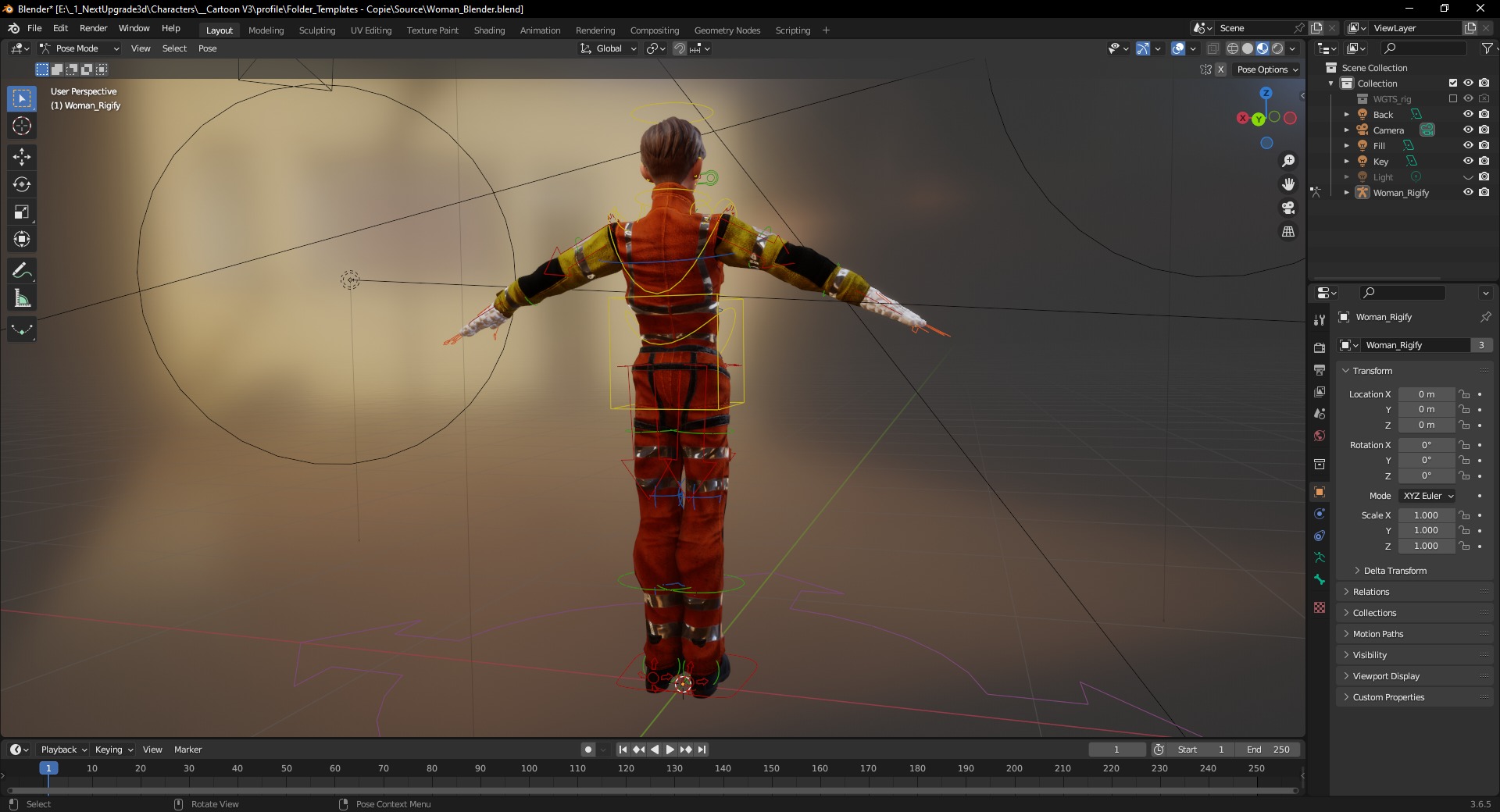
Task: Pin the Woman_Rigify properties context
Action: pos(1485,317)
